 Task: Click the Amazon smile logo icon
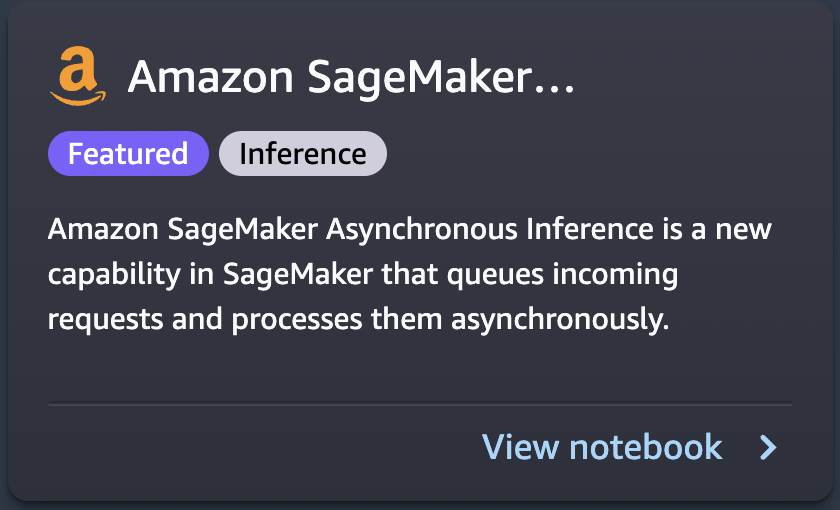coord(78,76)
